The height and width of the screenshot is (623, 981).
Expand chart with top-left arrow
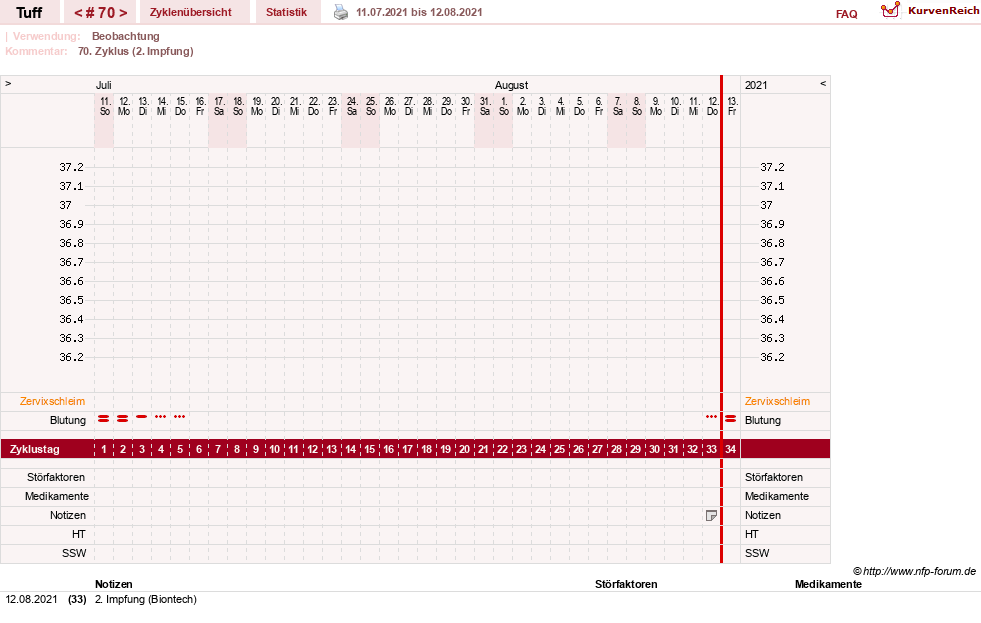coord(8,83)
